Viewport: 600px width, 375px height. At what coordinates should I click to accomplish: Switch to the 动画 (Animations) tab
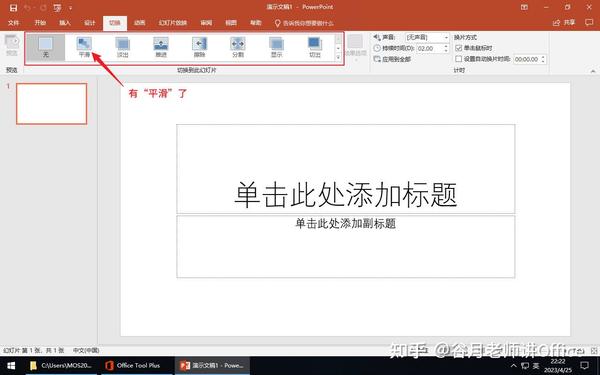140,23
